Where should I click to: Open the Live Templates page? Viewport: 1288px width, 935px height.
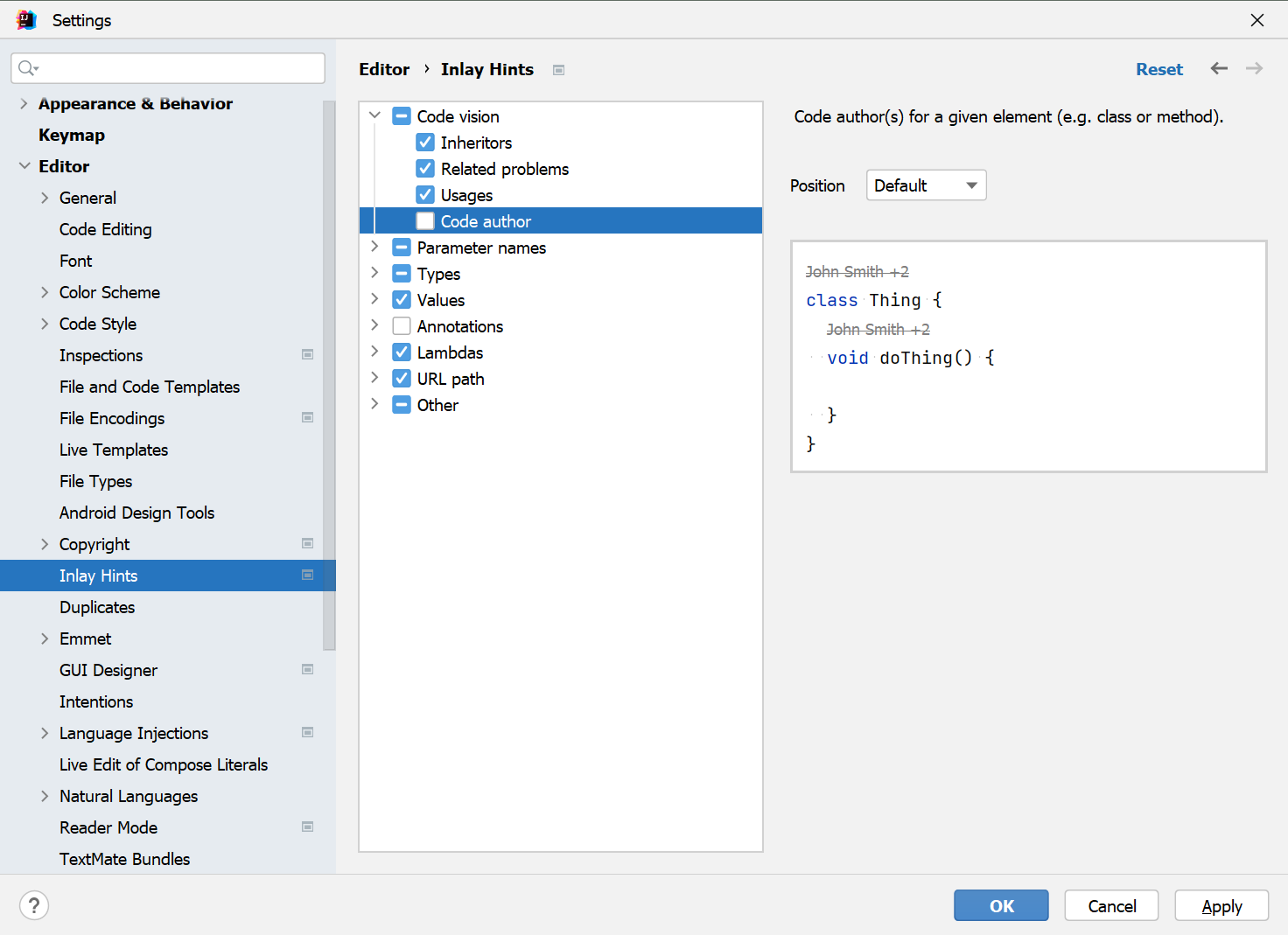[114, 450]
